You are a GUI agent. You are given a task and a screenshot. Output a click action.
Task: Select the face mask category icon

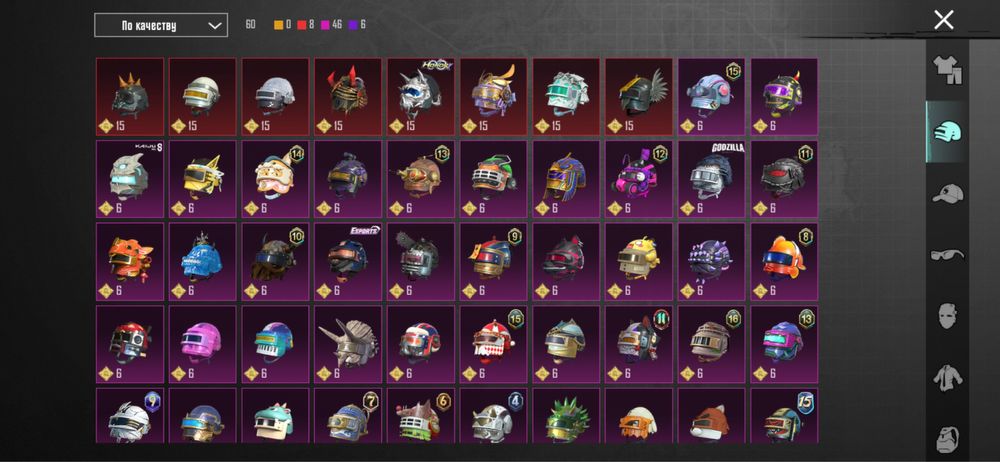pos(948,316)
